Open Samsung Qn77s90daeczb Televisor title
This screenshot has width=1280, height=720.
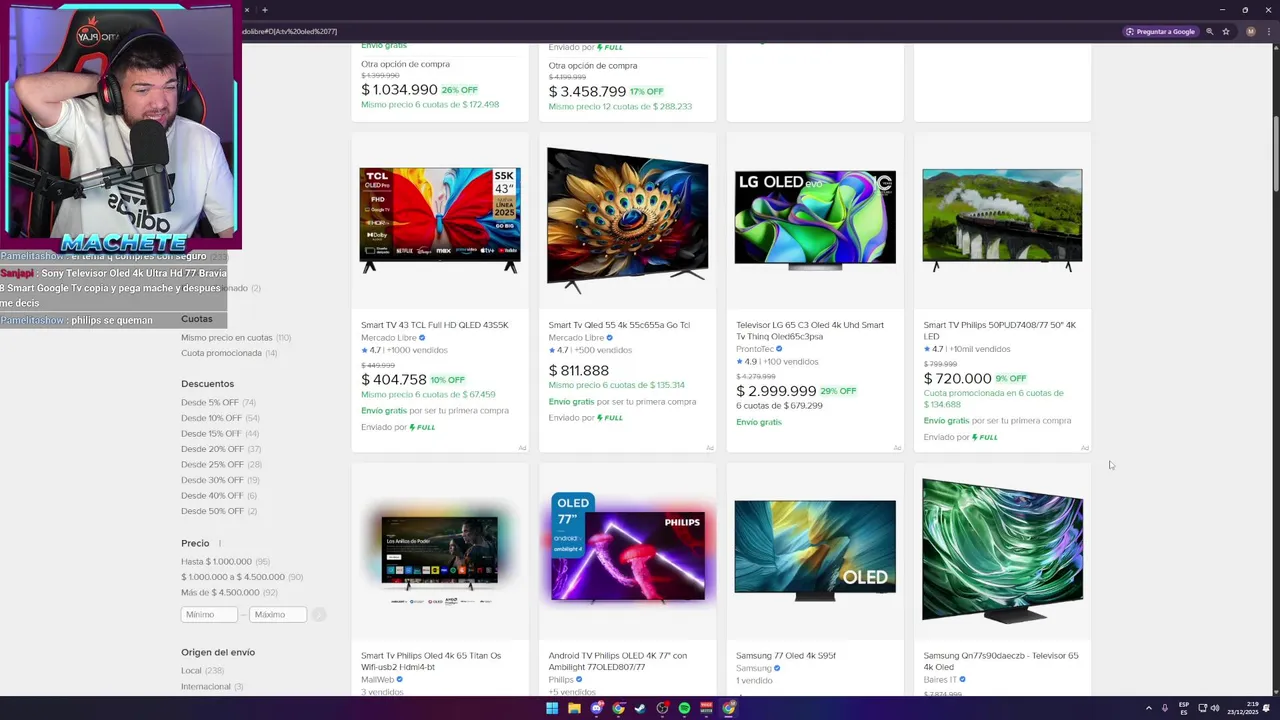point(1001,661)
